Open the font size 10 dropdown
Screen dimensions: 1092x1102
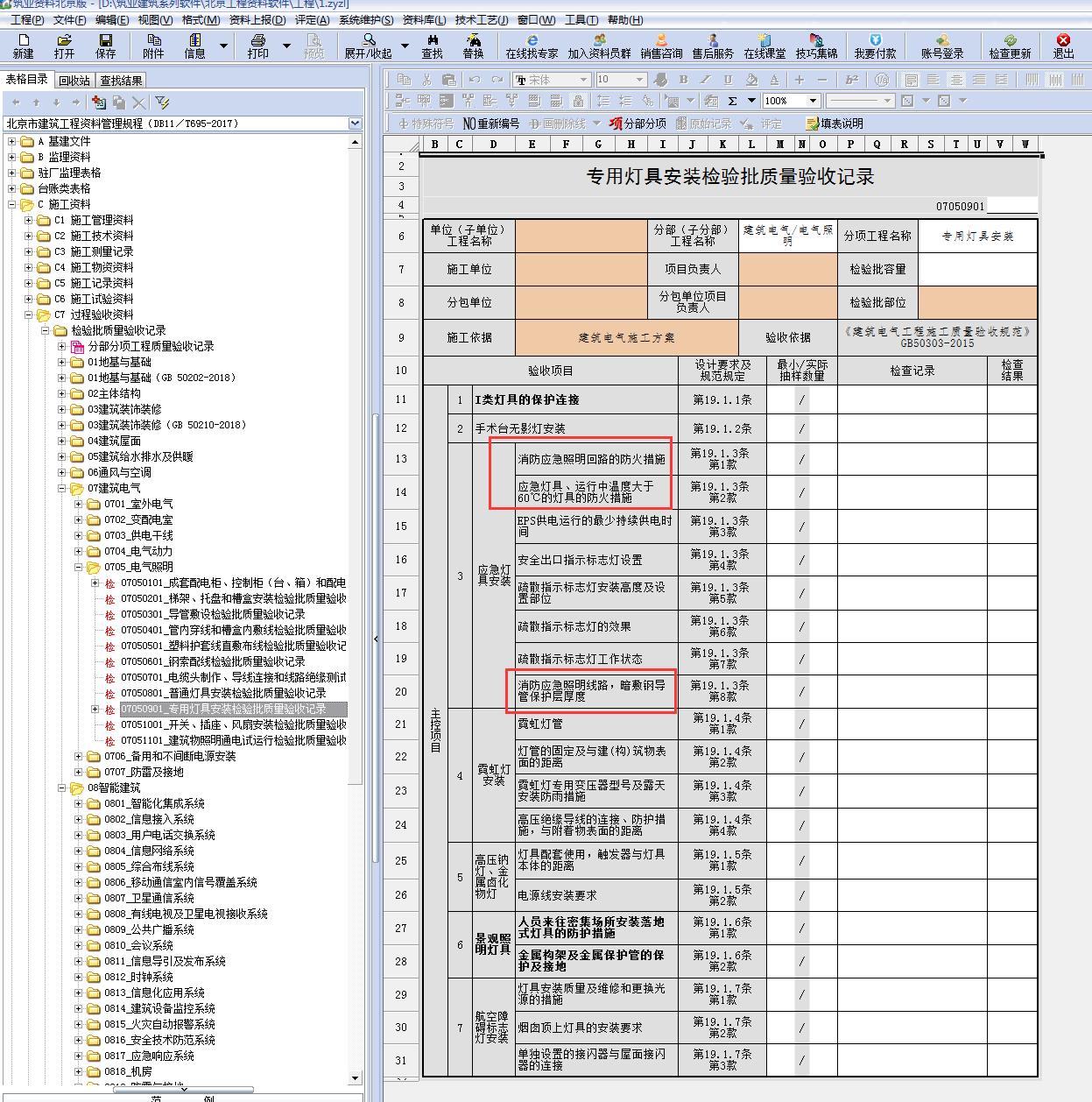639,80
